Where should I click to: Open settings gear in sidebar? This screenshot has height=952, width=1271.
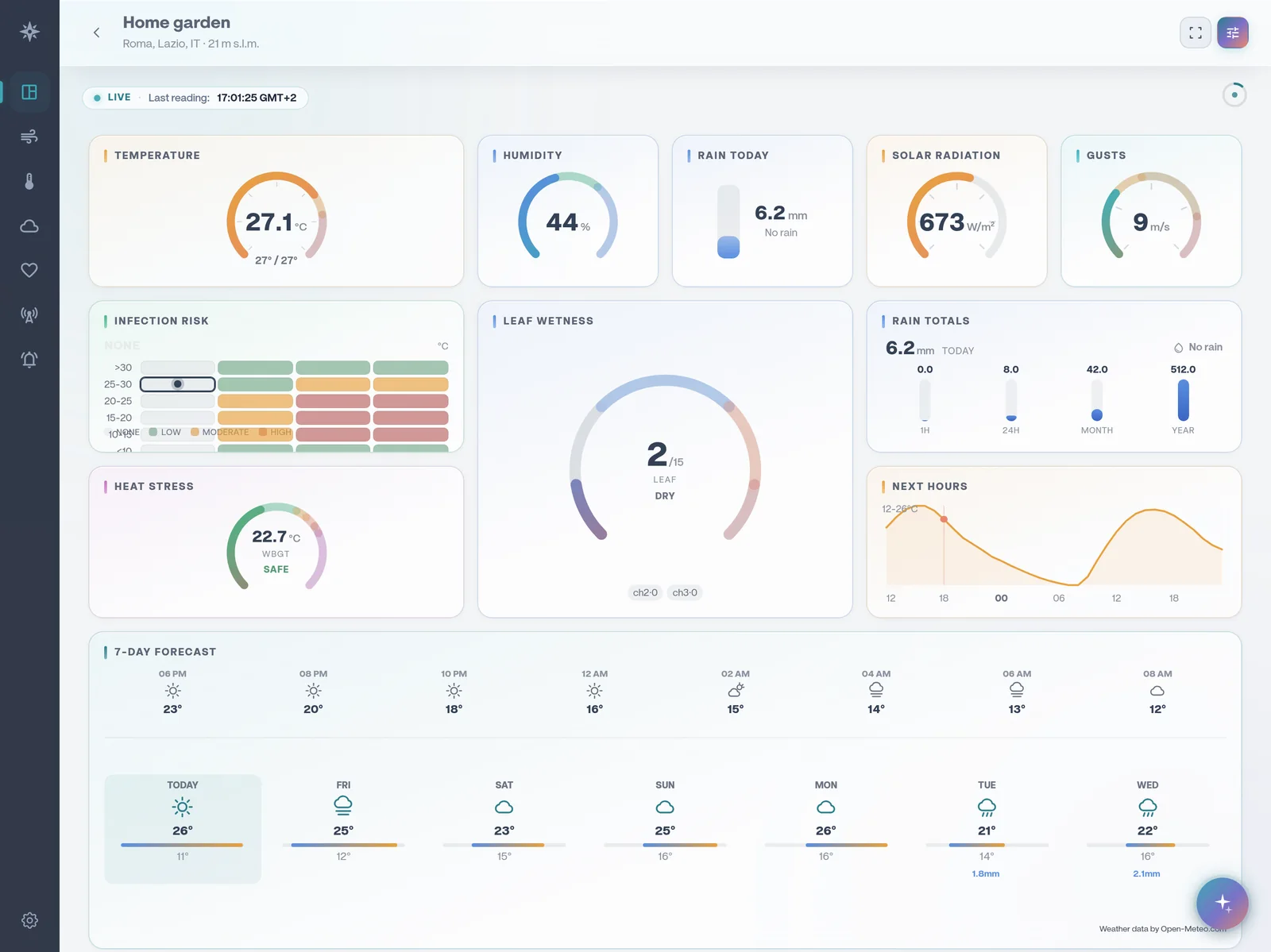click(x=29, y=920)
